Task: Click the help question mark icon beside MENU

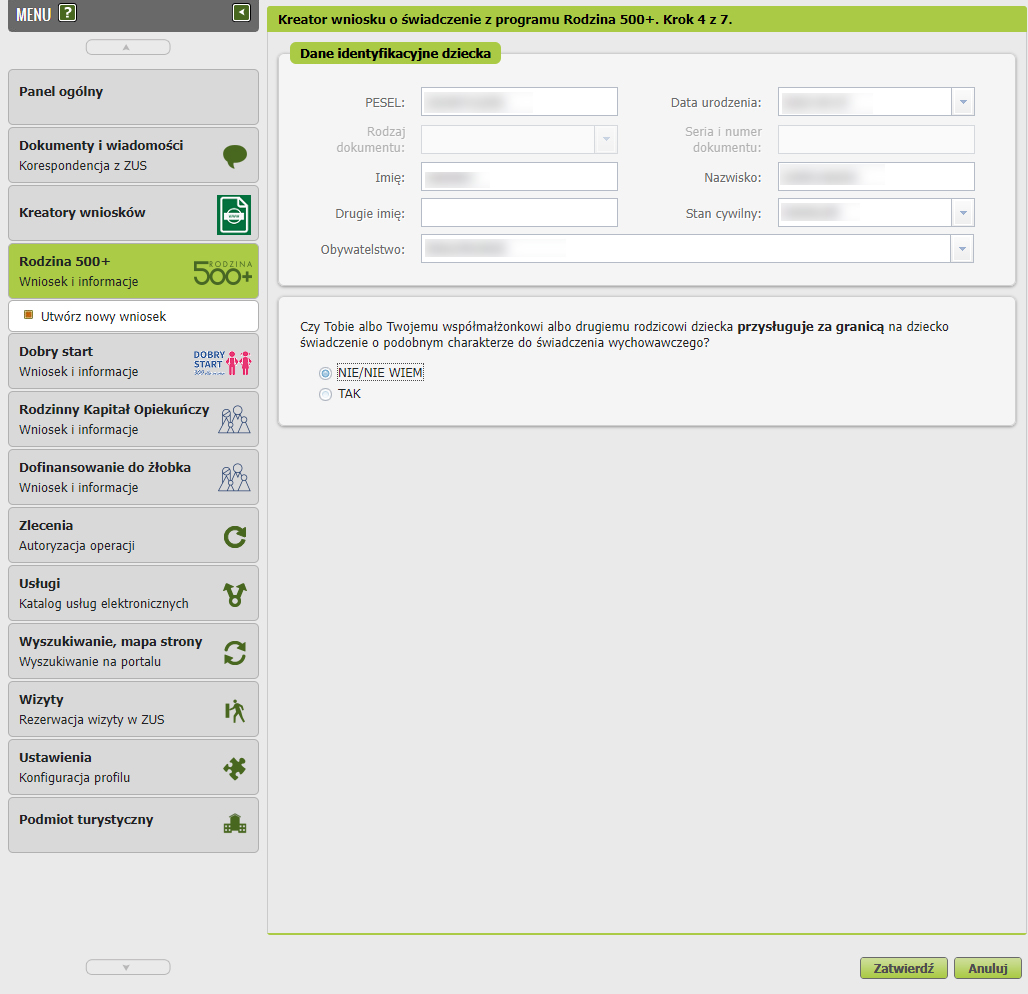Action: point(67,13)
